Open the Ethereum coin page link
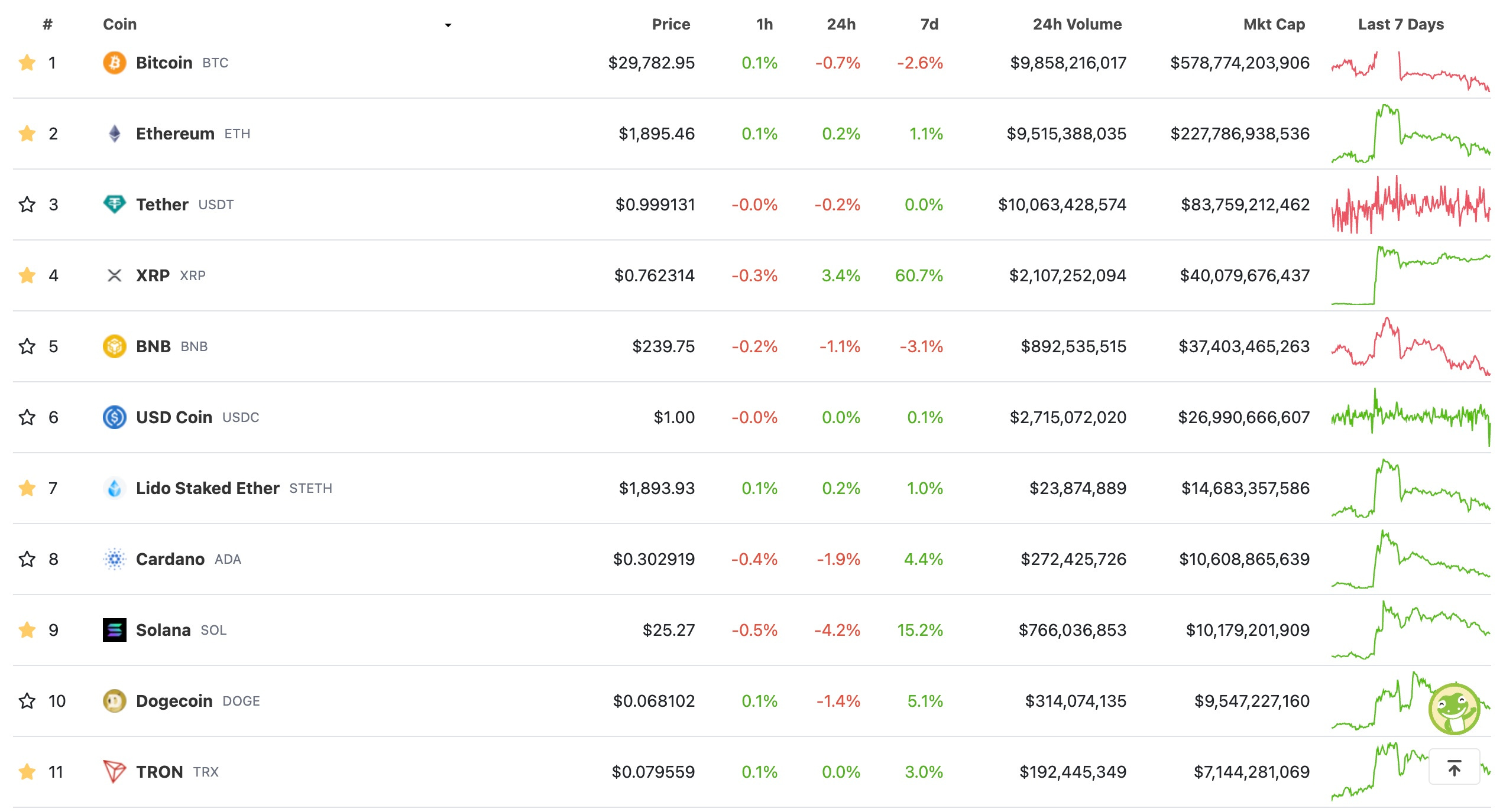This screenshot has width=1503, height=812. pyautogui.click(x=175, y=134)
